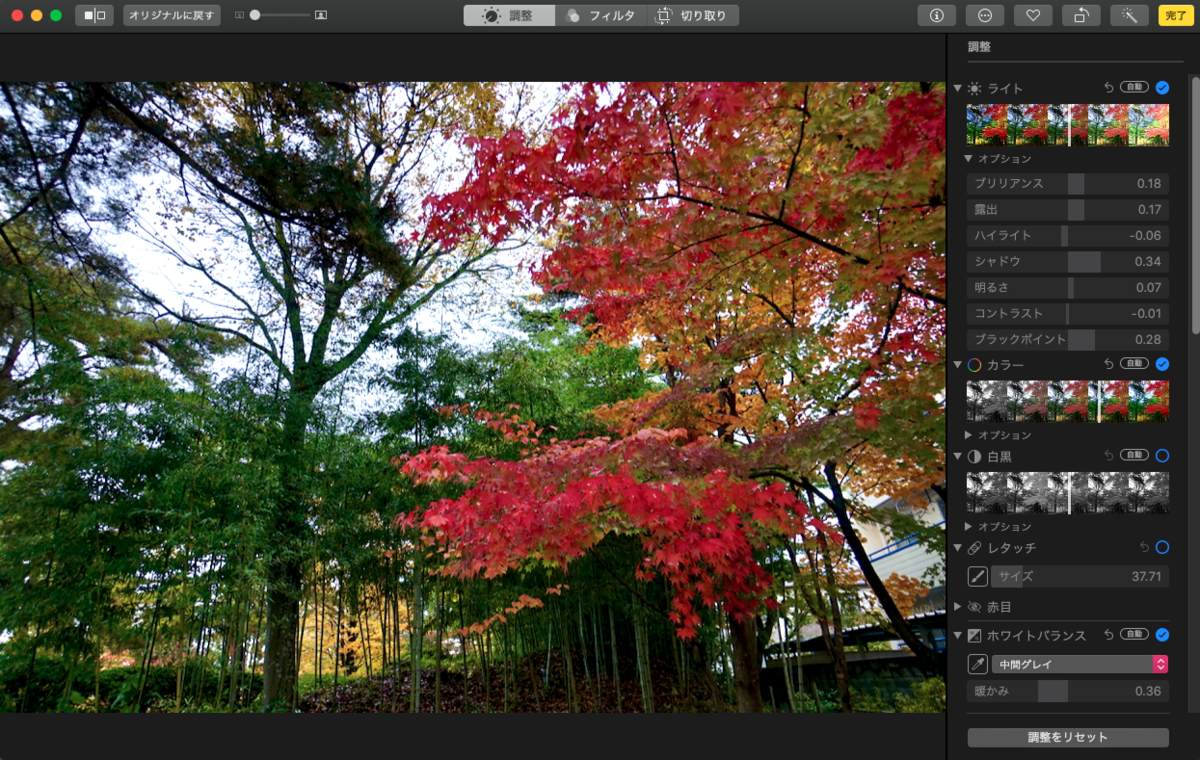Mark this photo as a favorite

[x=1033, y=15]
